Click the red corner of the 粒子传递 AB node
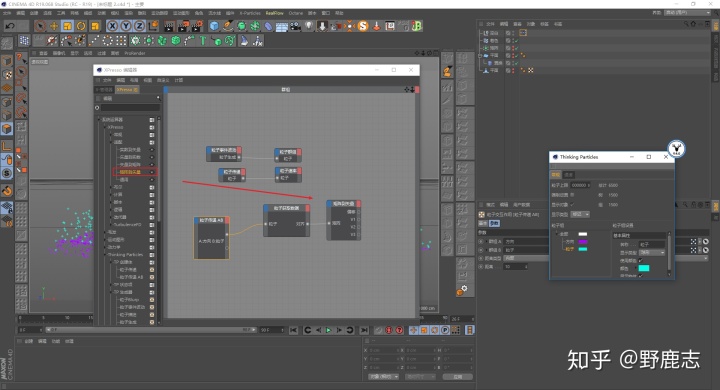 [x=227, y=220]
